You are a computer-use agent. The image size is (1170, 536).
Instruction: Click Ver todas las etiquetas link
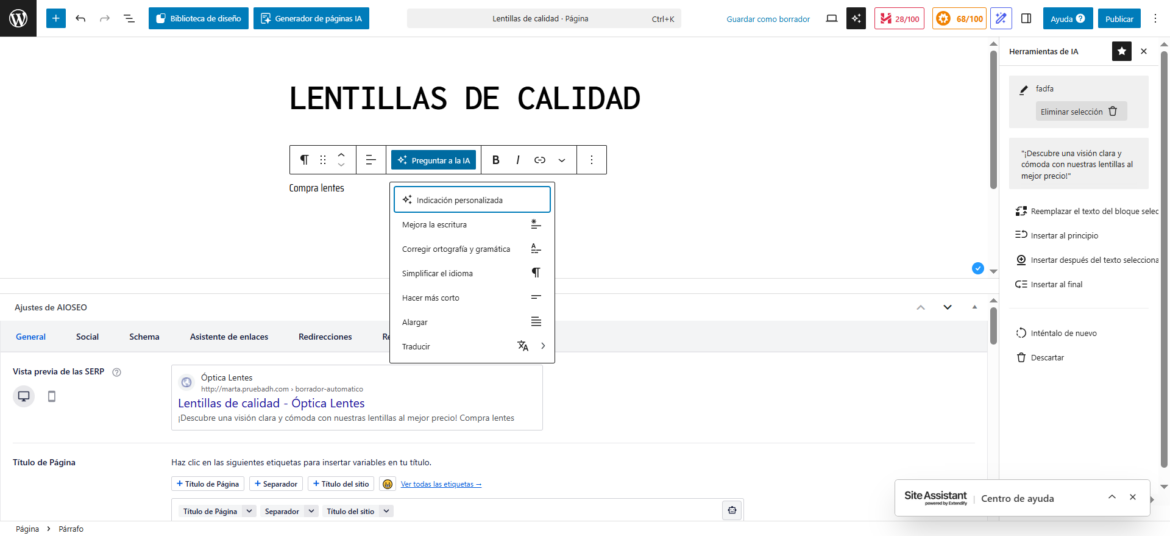[x=441, y=484]
